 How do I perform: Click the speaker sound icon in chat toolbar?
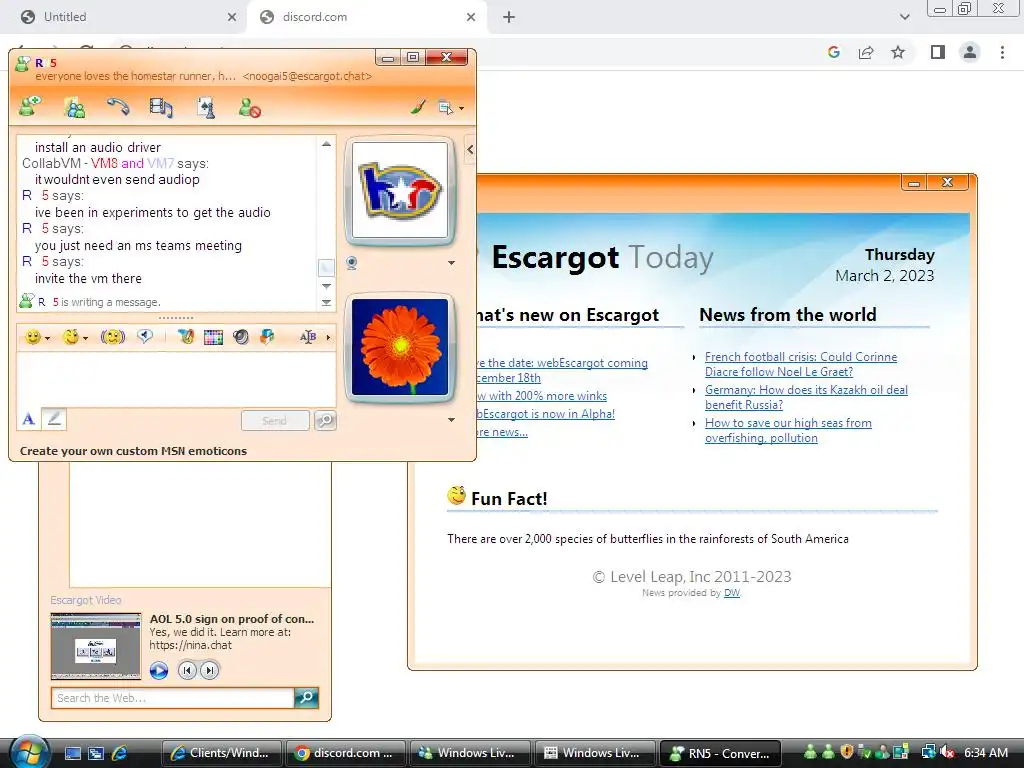point(241,337)
